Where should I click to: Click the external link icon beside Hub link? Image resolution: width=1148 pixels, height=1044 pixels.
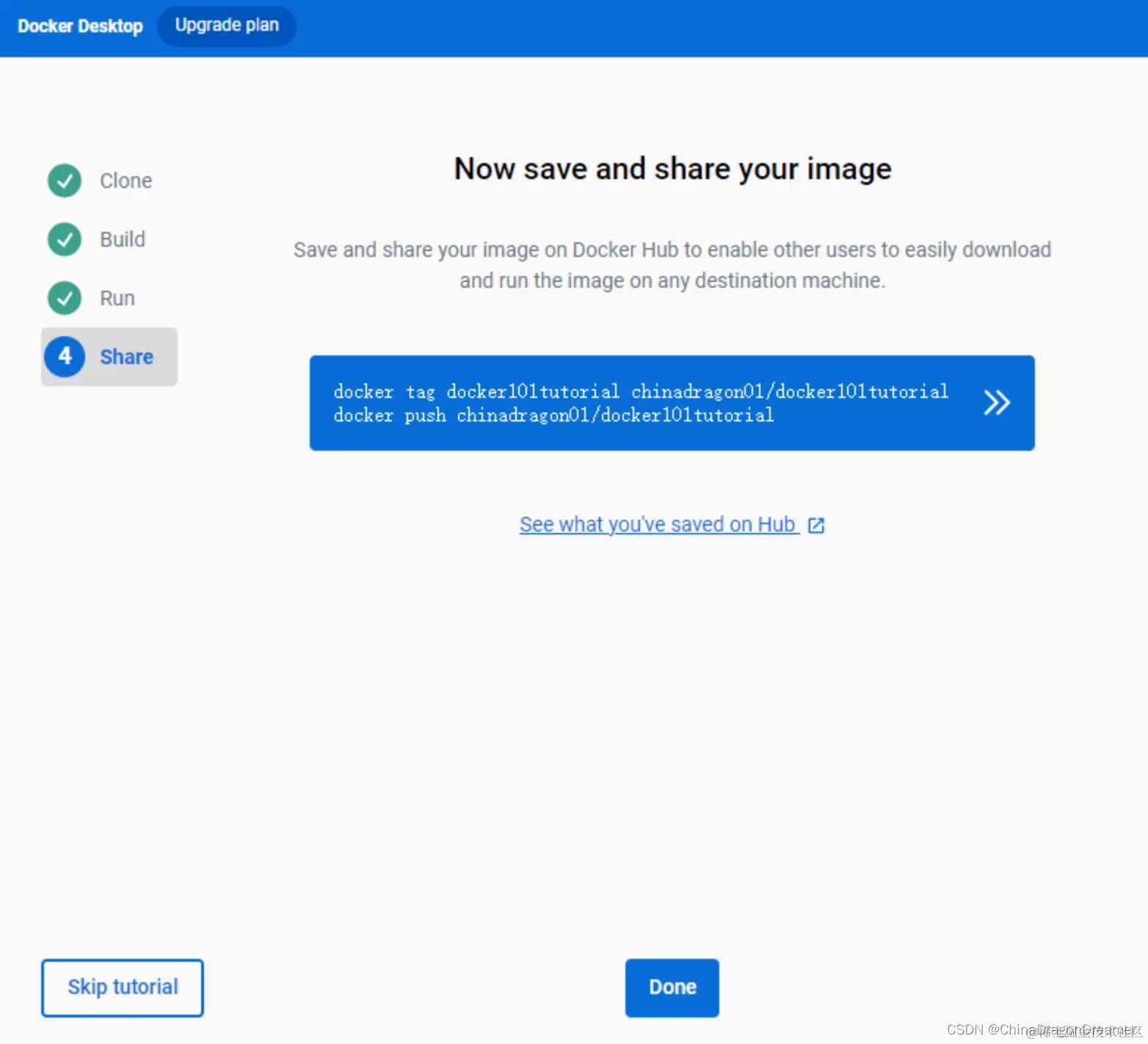point(816,526)
